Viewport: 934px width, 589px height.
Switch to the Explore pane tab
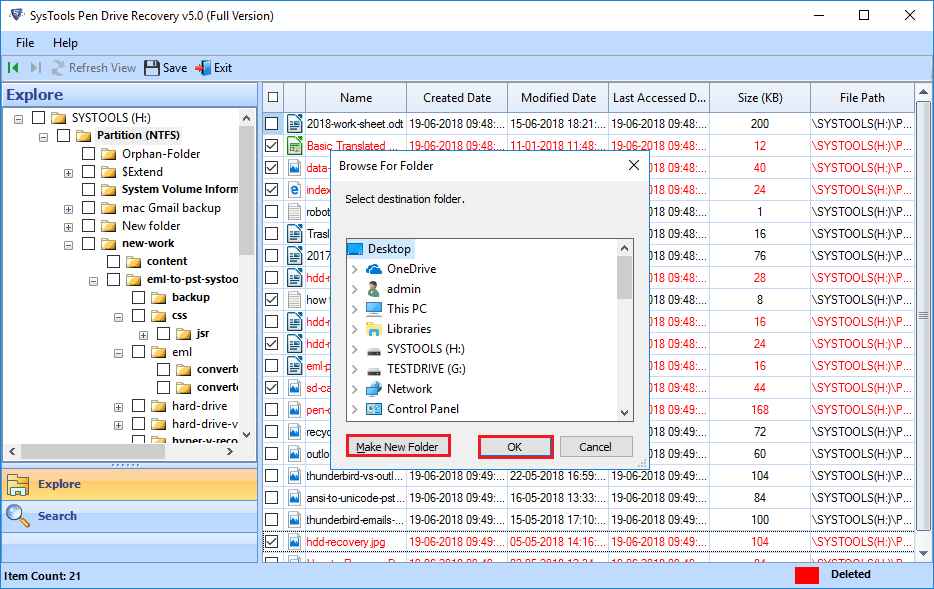[129, 484]
